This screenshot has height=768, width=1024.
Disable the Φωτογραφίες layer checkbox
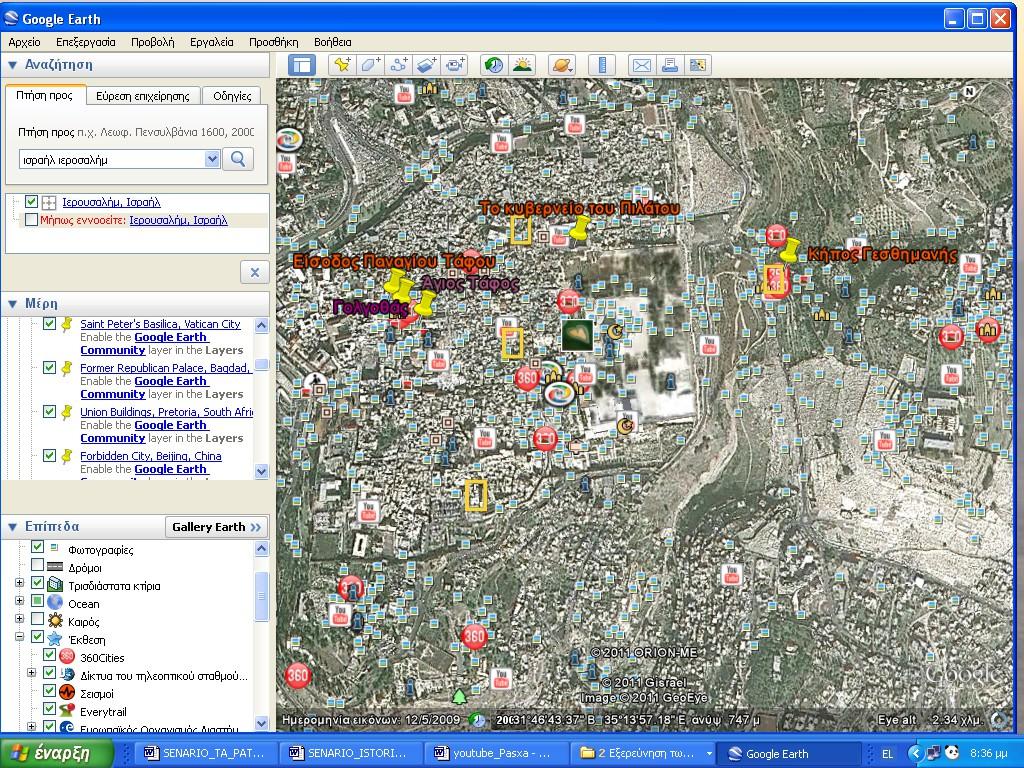pyautogui.click(x=37, y=547)
